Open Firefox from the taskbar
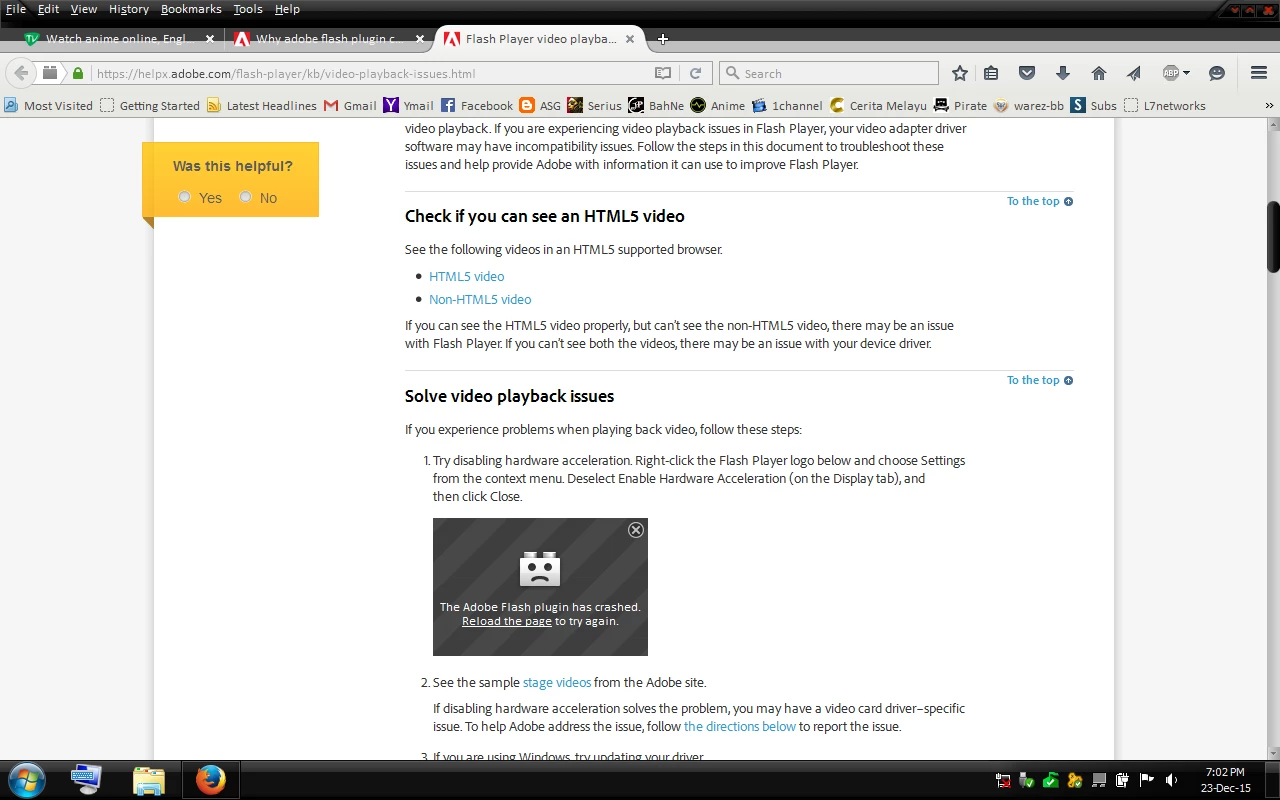Image resolution: width=1280 pixels, height=800 pixels. (x=210, y=779)
